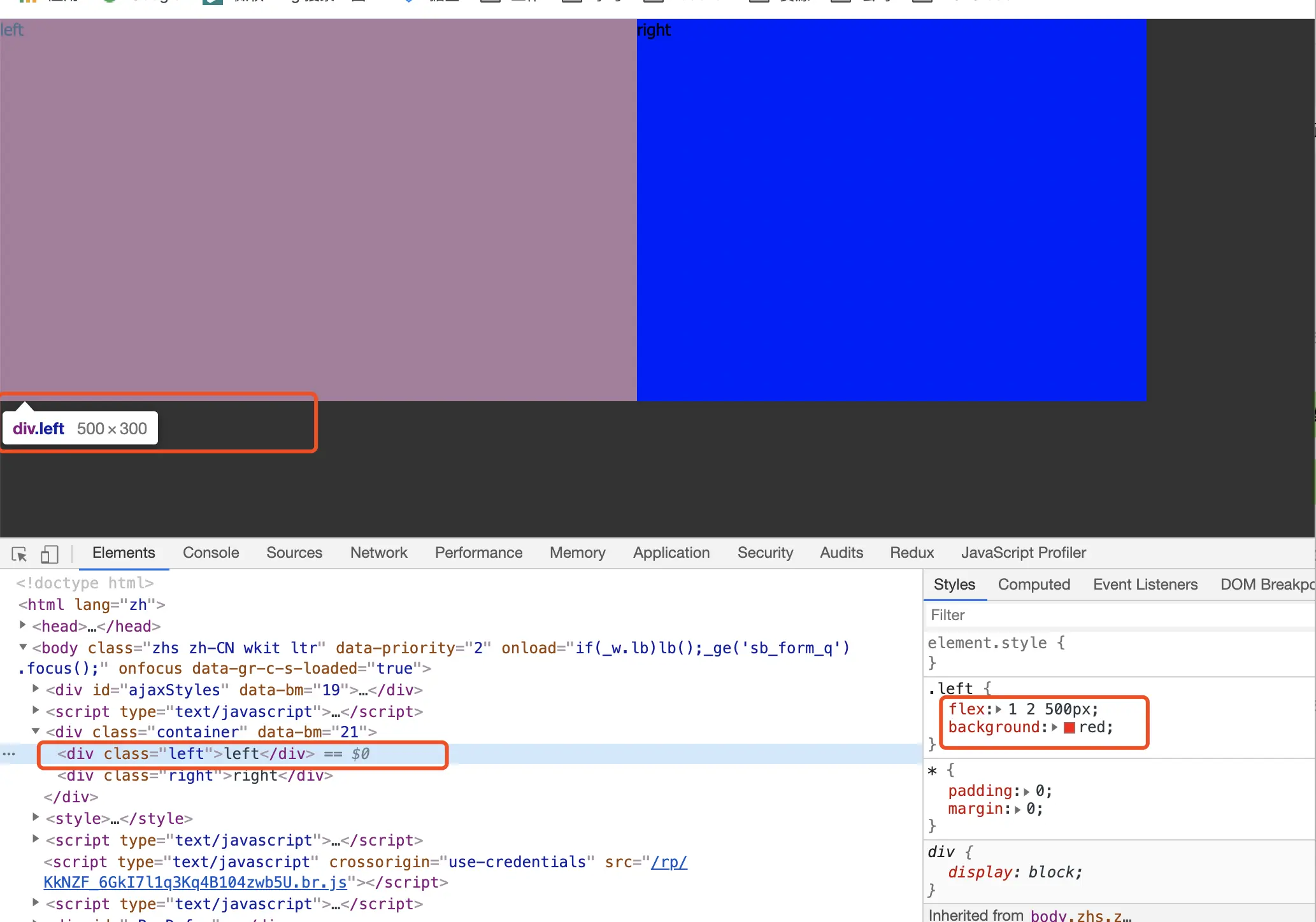Activate the inspect element picker icon
Screen dimensions: 1316x922
point(19,554)
